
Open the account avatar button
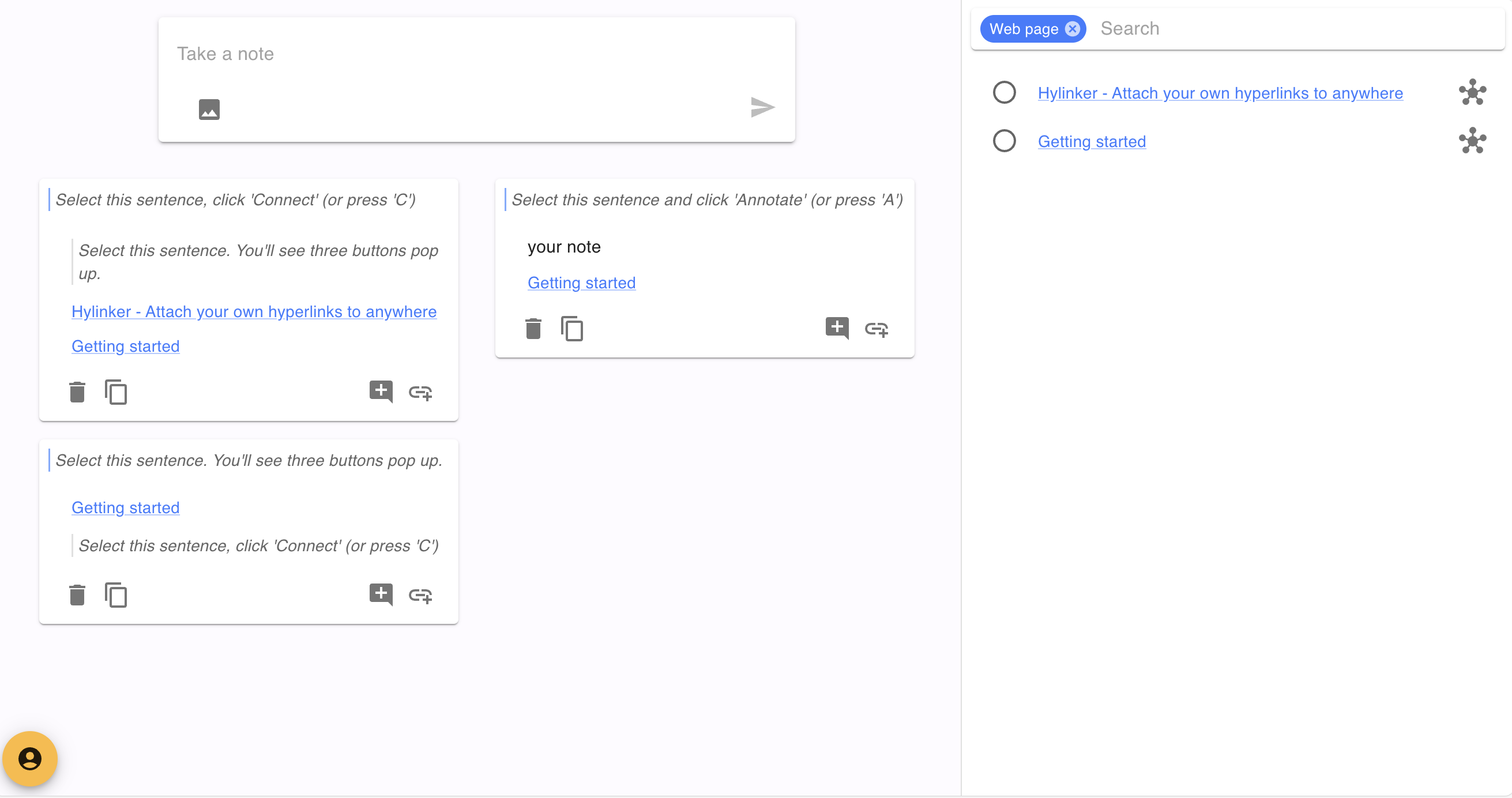tap(30, 758)
